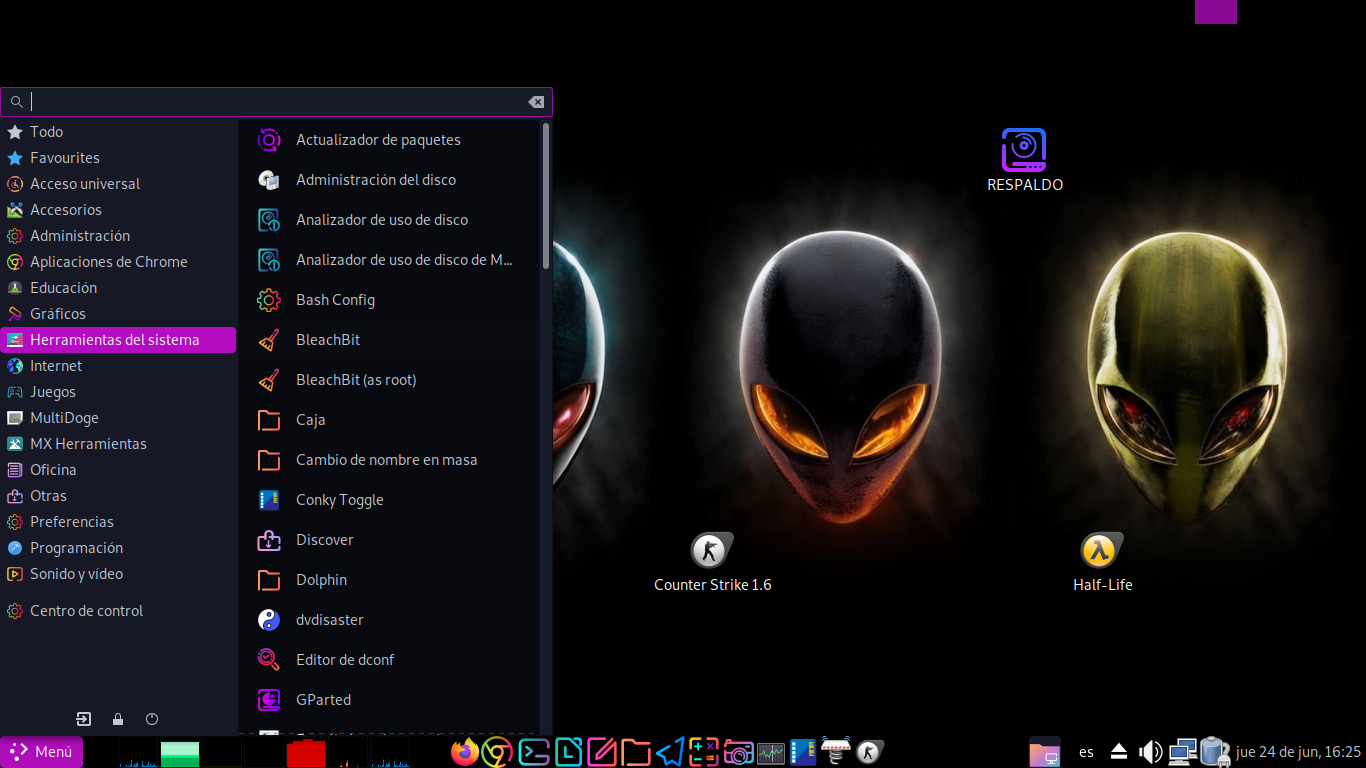Viewport: 1366px width, 768px height.
Task: Select the Internet category
Action: coord(56,366)
